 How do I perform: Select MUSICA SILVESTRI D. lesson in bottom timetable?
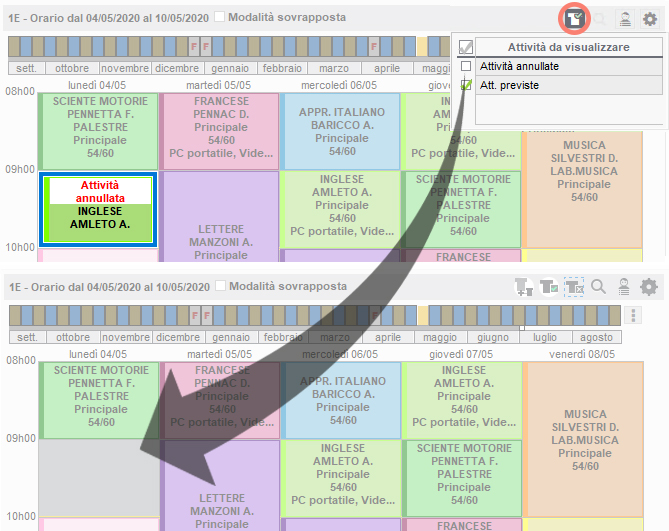point(584,439)
